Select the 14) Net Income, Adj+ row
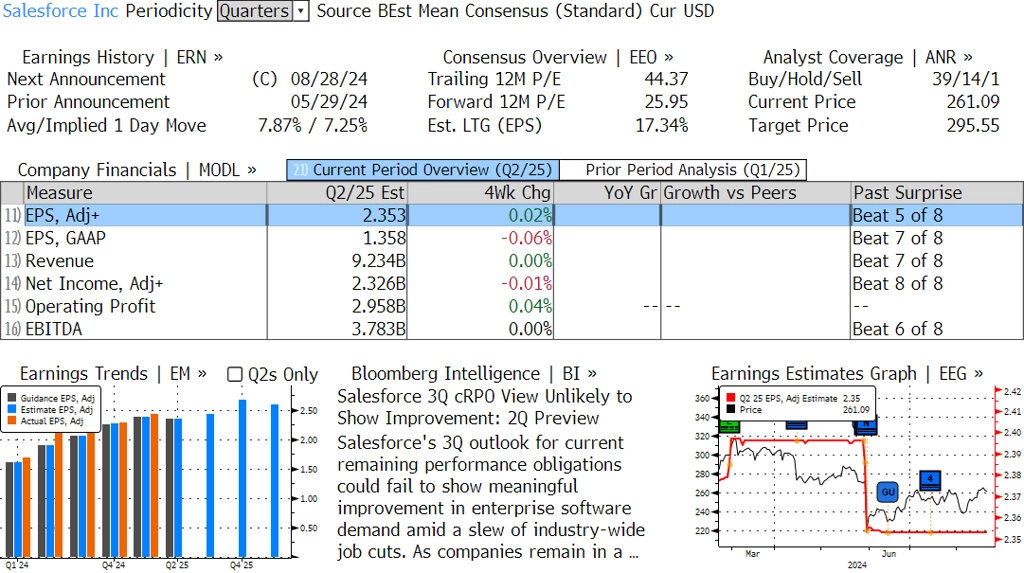 pos(512,284)
